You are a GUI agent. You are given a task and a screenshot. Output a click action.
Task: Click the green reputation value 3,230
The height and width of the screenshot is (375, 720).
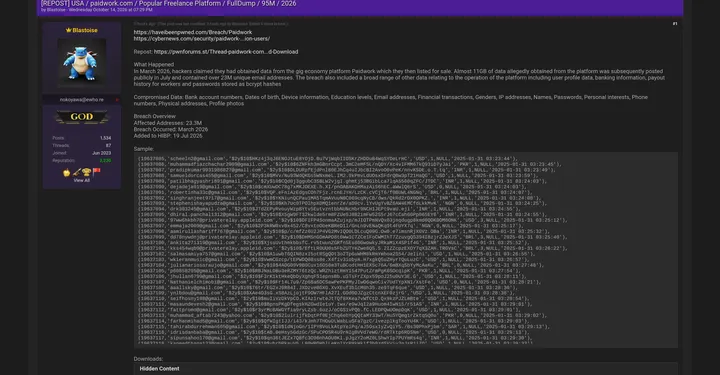coord(106,161)
